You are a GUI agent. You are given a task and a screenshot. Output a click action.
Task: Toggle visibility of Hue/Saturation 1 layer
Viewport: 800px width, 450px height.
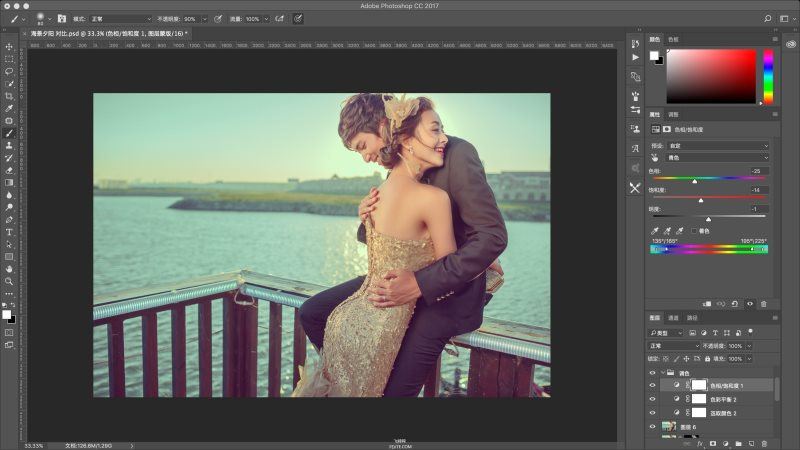[653, 385]
